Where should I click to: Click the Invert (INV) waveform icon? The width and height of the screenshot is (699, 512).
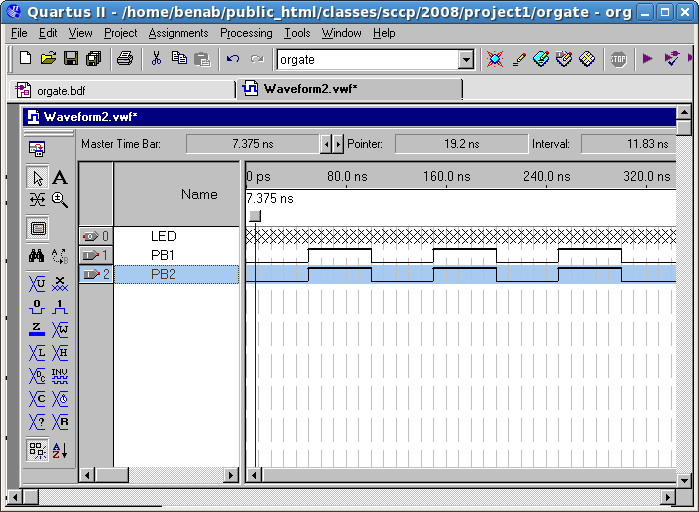coord(60,377)
